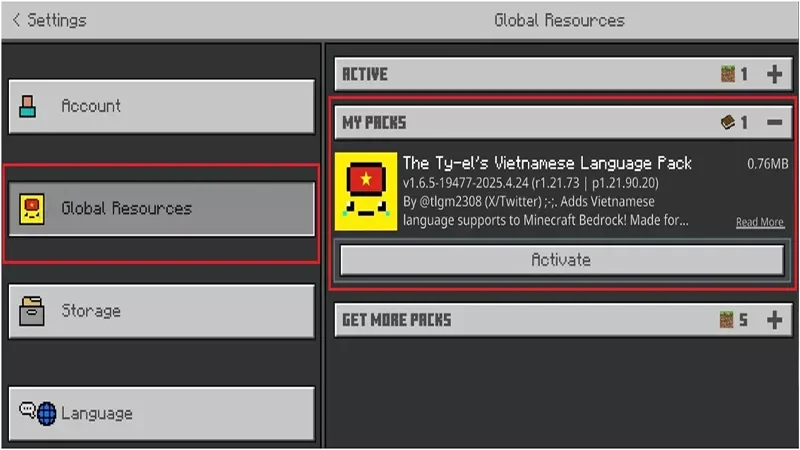Click the Global Resources header title
800x450 pixels.
point(559,20)
